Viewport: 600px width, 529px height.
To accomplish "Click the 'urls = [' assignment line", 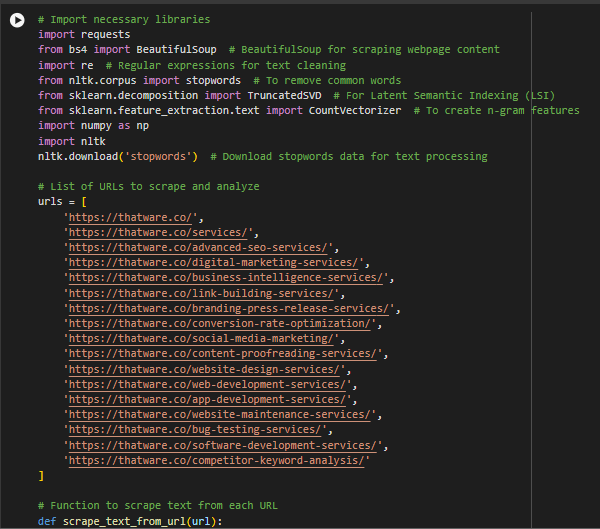I will click(62, 201).
